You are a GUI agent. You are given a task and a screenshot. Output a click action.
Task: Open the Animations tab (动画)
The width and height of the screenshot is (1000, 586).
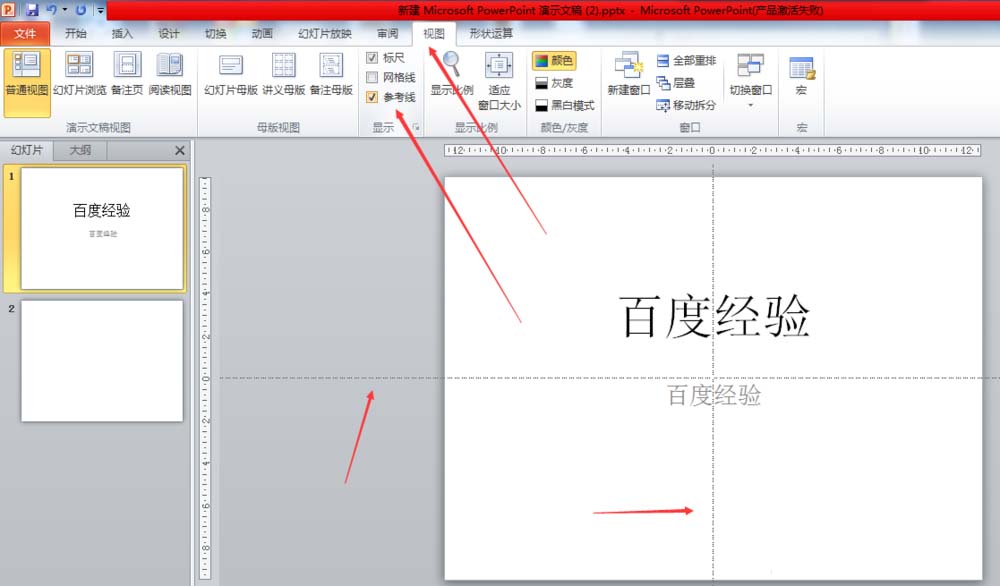click(262, 33)
